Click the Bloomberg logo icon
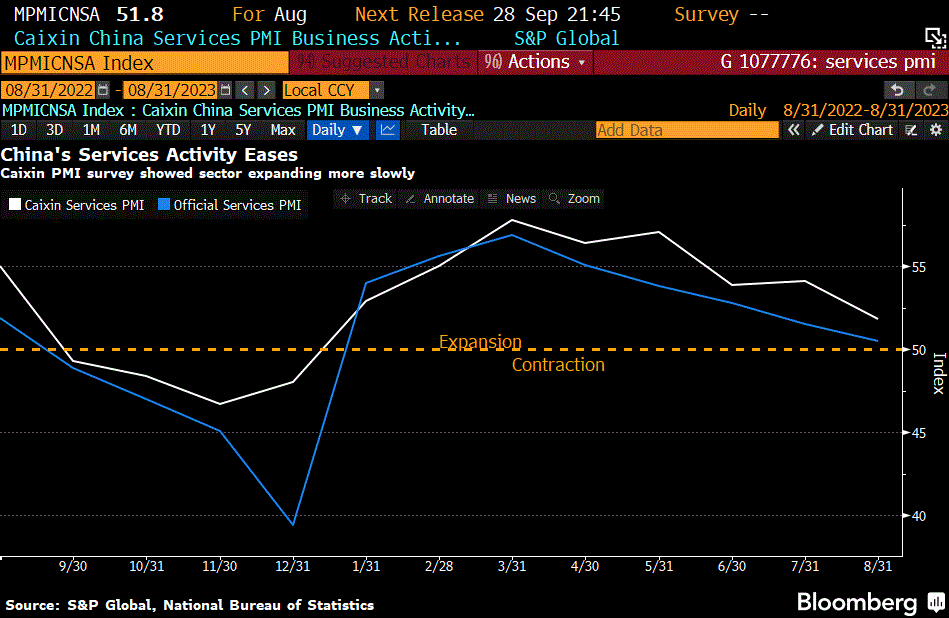 tap(936, 602)
